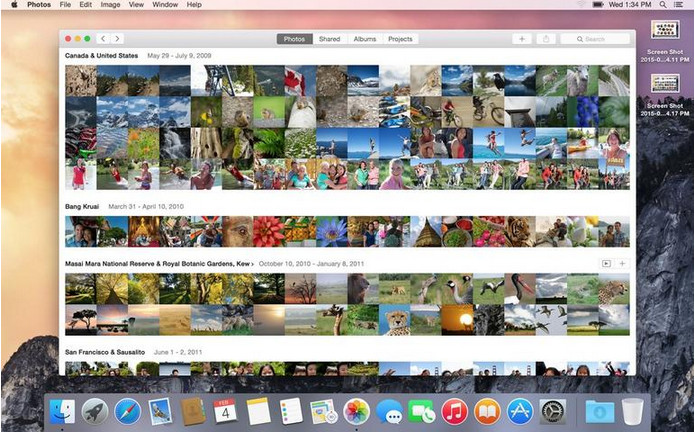This screenshot has width=695, height=432.
Task: Open the share button in toolbar
Action: click(546, 39)
